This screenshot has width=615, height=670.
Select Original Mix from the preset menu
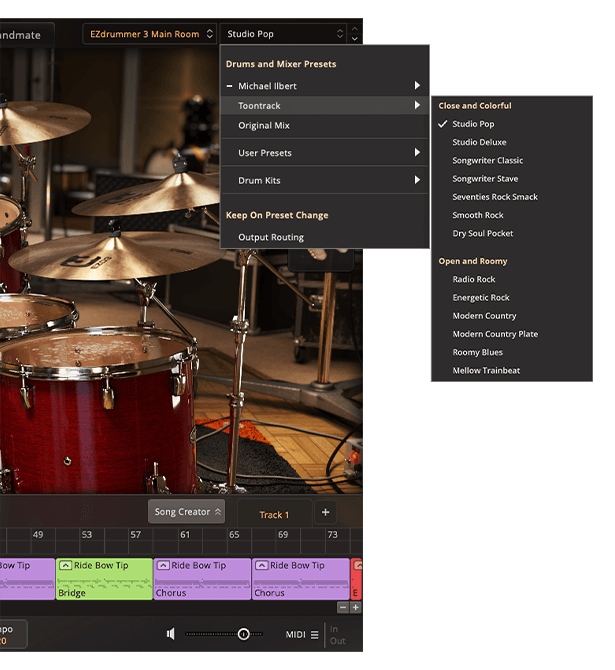tap(264, 125)
